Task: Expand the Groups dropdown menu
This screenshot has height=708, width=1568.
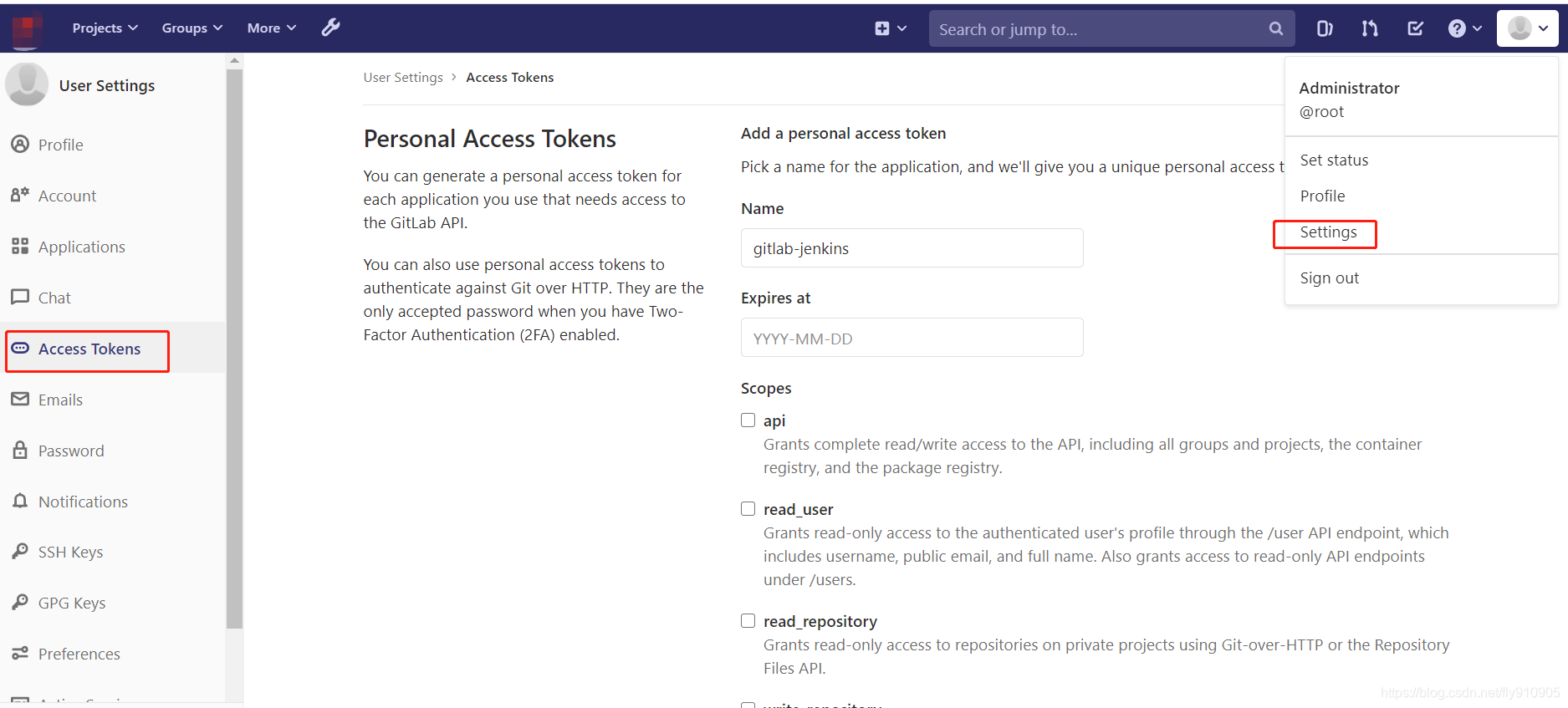Action: [192, 28]
